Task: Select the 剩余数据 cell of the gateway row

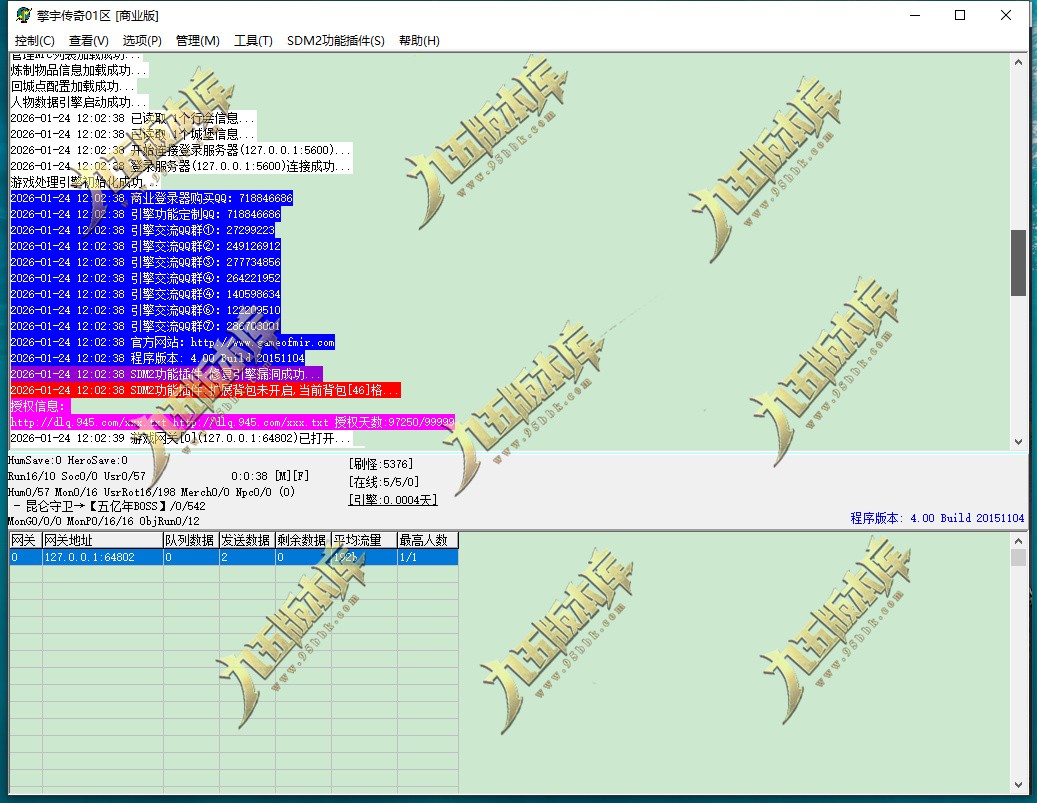Action: tap(303, 557)
